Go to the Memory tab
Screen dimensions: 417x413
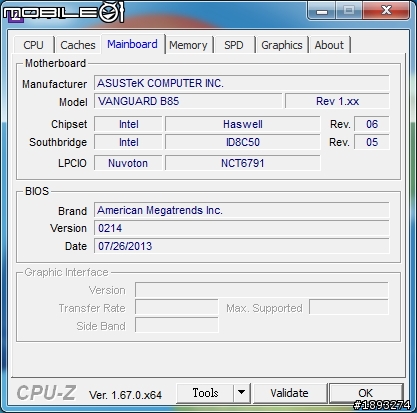[x=188, y=45]
